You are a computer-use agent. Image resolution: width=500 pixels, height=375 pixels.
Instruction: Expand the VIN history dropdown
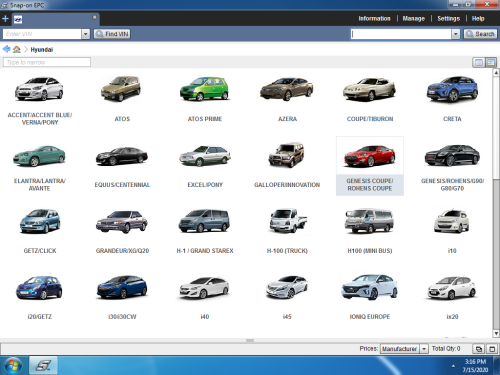[86, 34]
